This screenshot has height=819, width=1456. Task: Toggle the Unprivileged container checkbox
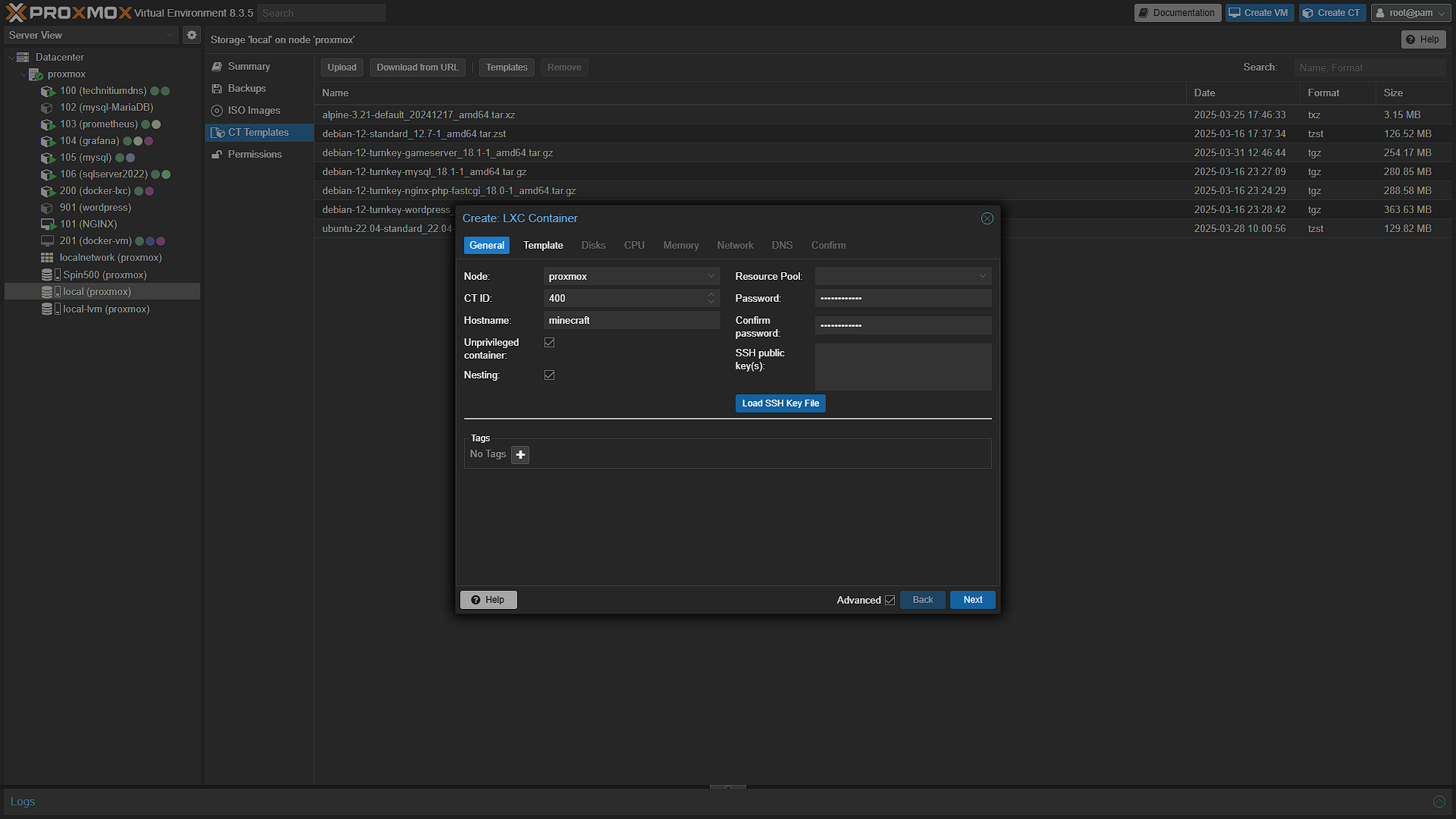pos(550,343)
